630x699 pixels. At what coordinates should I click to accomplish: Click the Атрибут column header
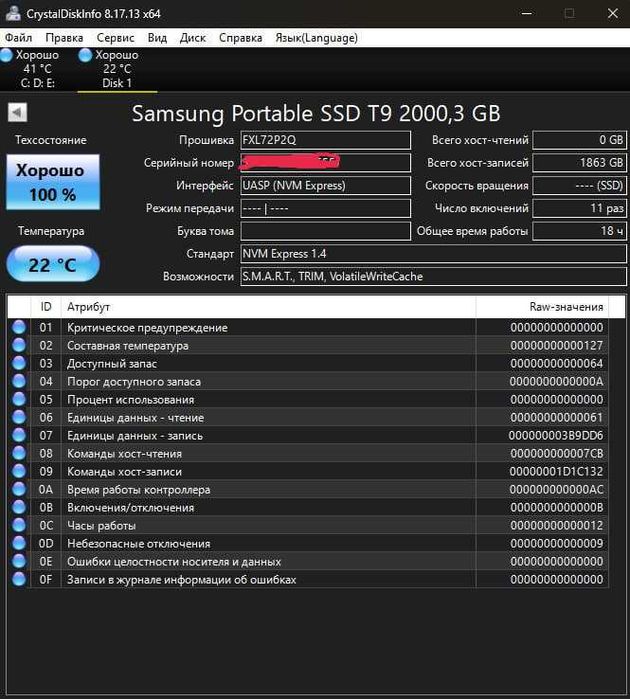click(268, 307)
